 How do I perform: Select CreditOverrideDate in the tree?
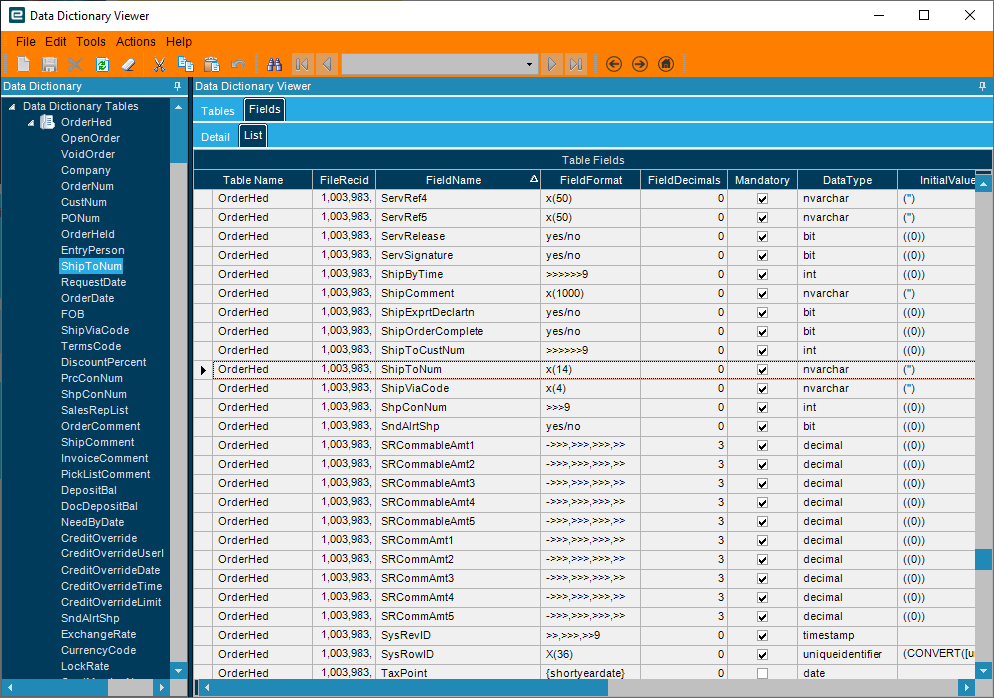[110, 570]
